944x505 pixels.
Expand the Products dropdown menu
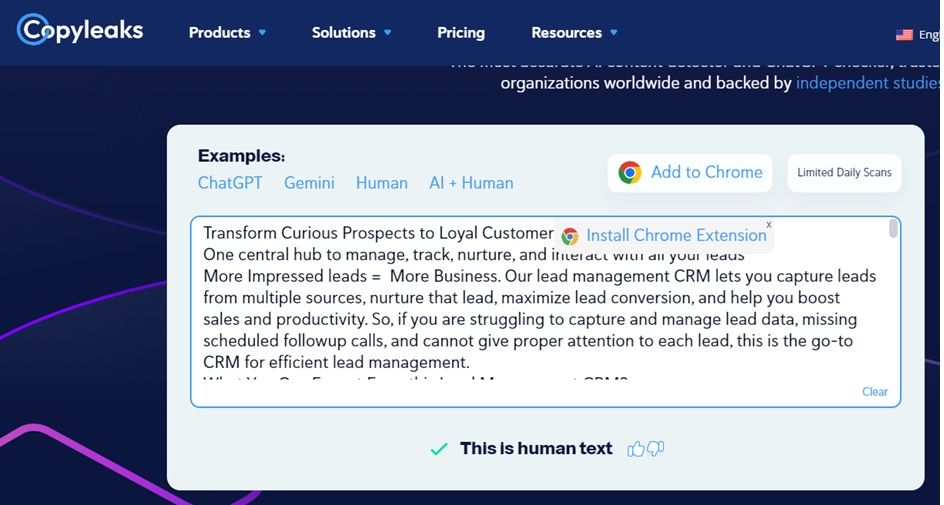227,33
